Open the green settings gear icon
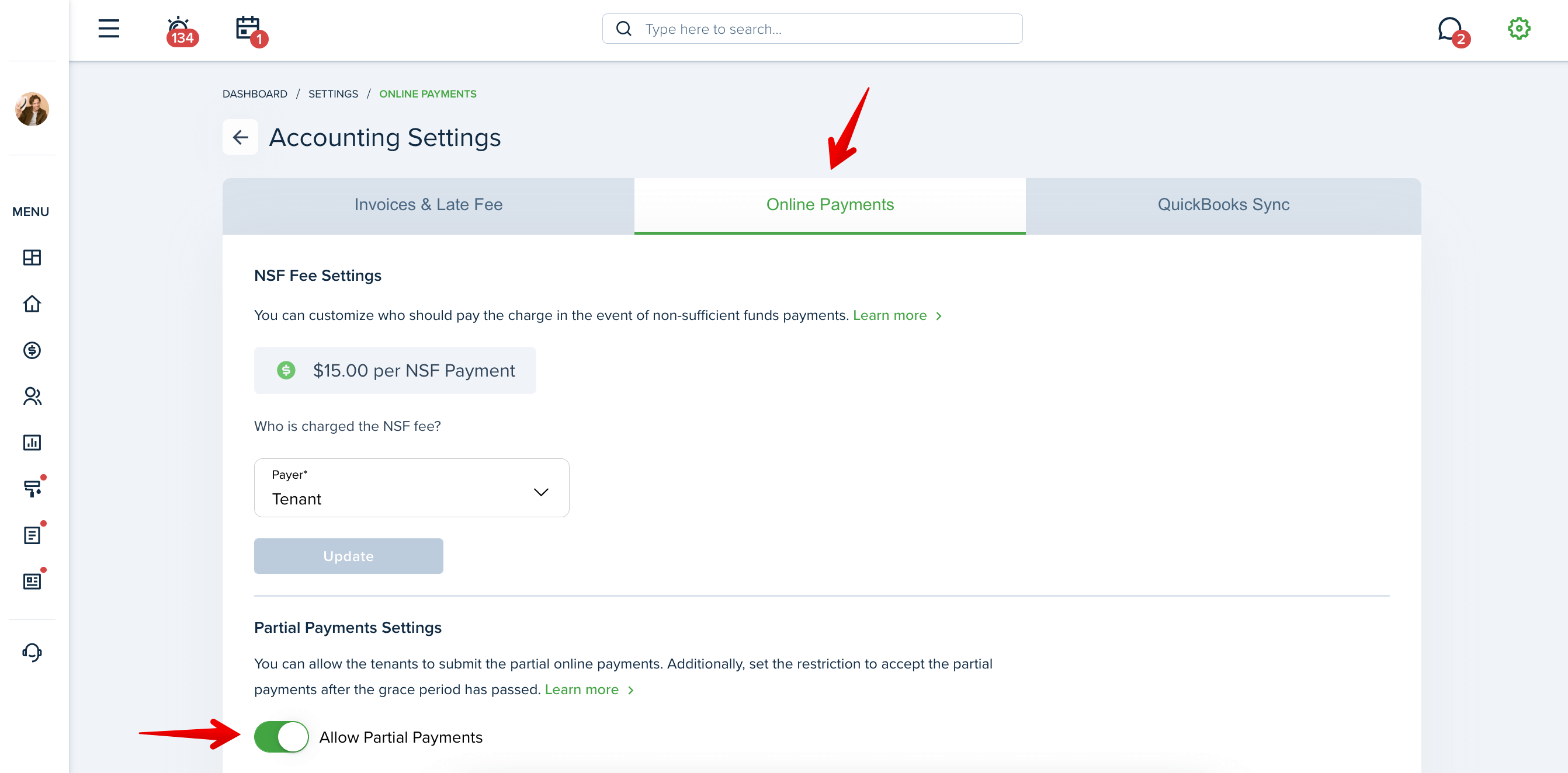Screen dimensions: 1568x773 (x=1518, y=29)
